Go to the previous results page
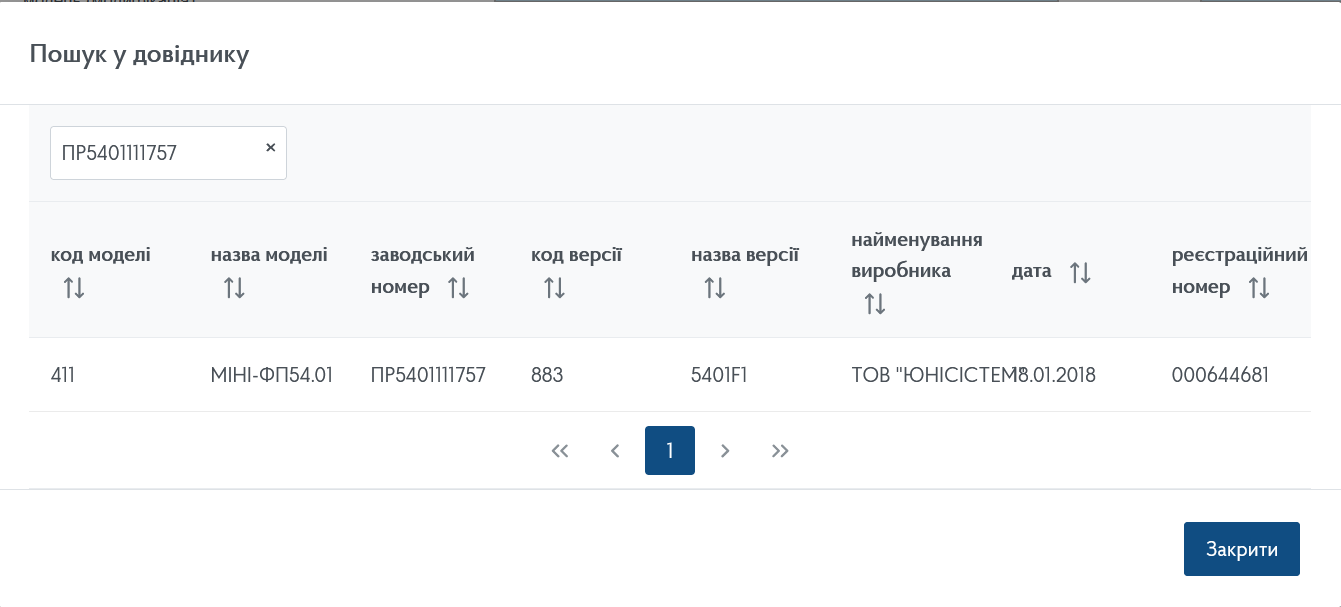Screen dimensions: 1341x607 pyautogui.click(x=615, y=451)
